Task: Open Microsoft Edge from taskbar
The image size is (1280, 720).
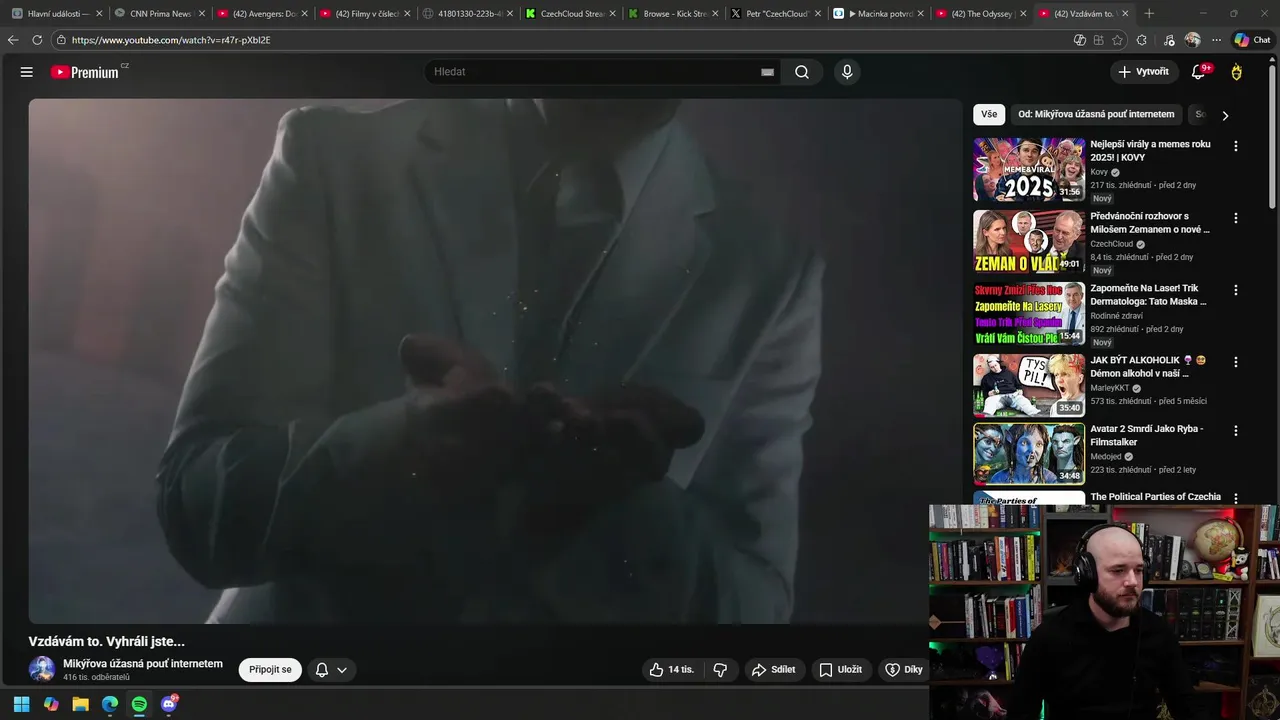Action: tap(110, 704)
